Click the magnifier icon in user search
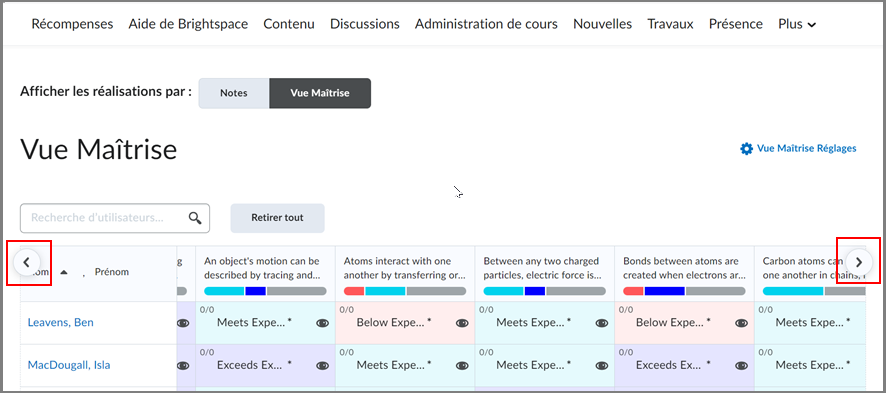The image size is (886, 393). [x=195, y=219]
